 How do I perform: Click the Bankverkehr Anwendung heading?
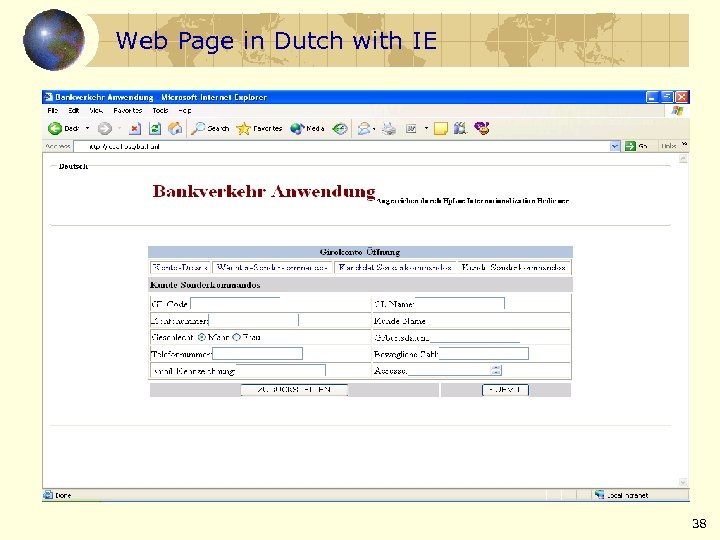pyautogui.click(x=264, y=191)
